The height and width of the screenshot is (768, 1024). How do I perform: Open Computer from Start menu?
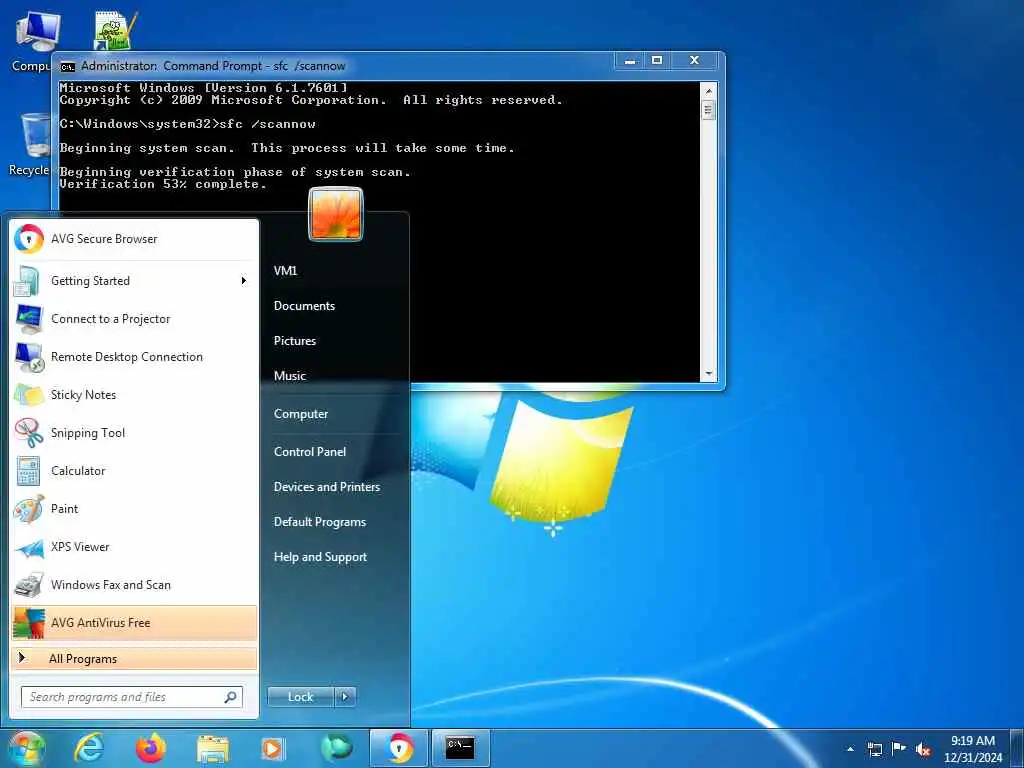(301, 414)
